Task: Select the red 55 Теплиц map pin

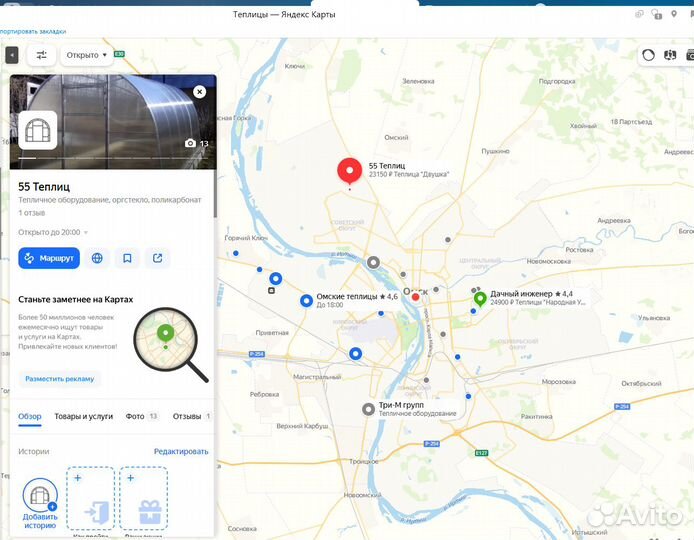Action: [x=349, y=171]
